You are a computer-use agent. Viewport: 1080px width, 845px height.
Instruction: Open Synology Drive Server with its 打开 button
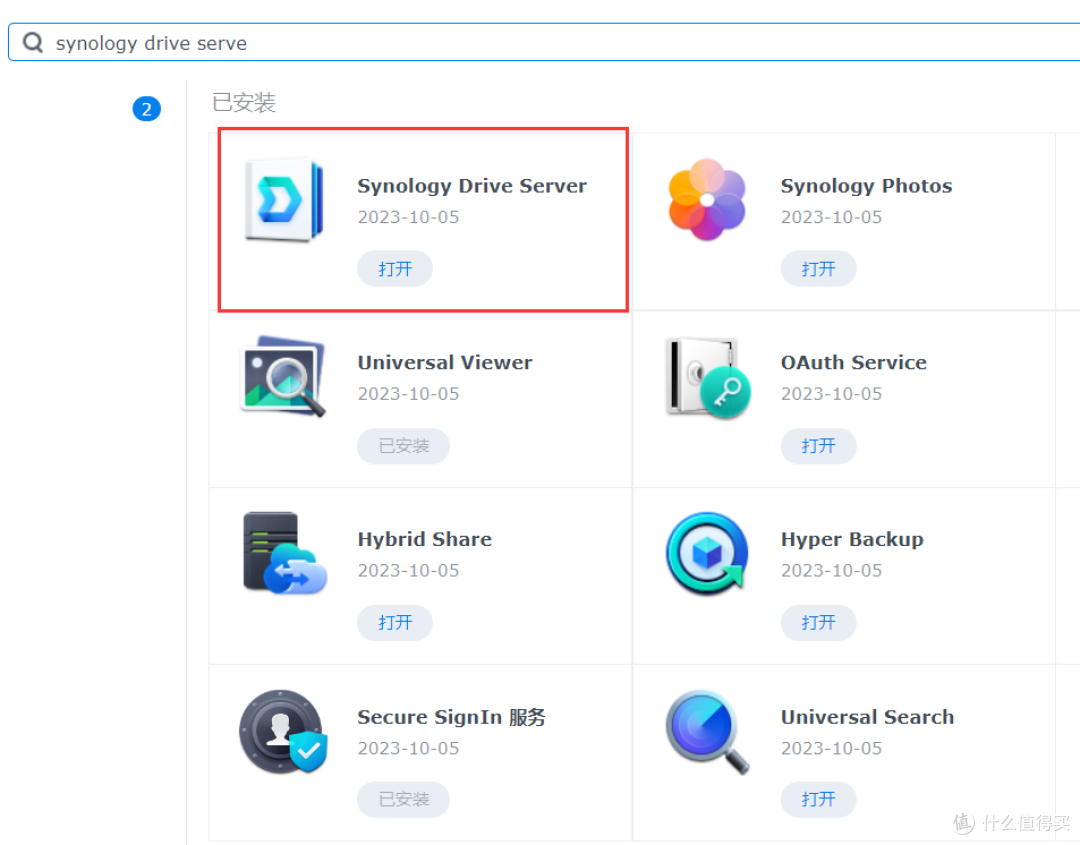(395, 269)
